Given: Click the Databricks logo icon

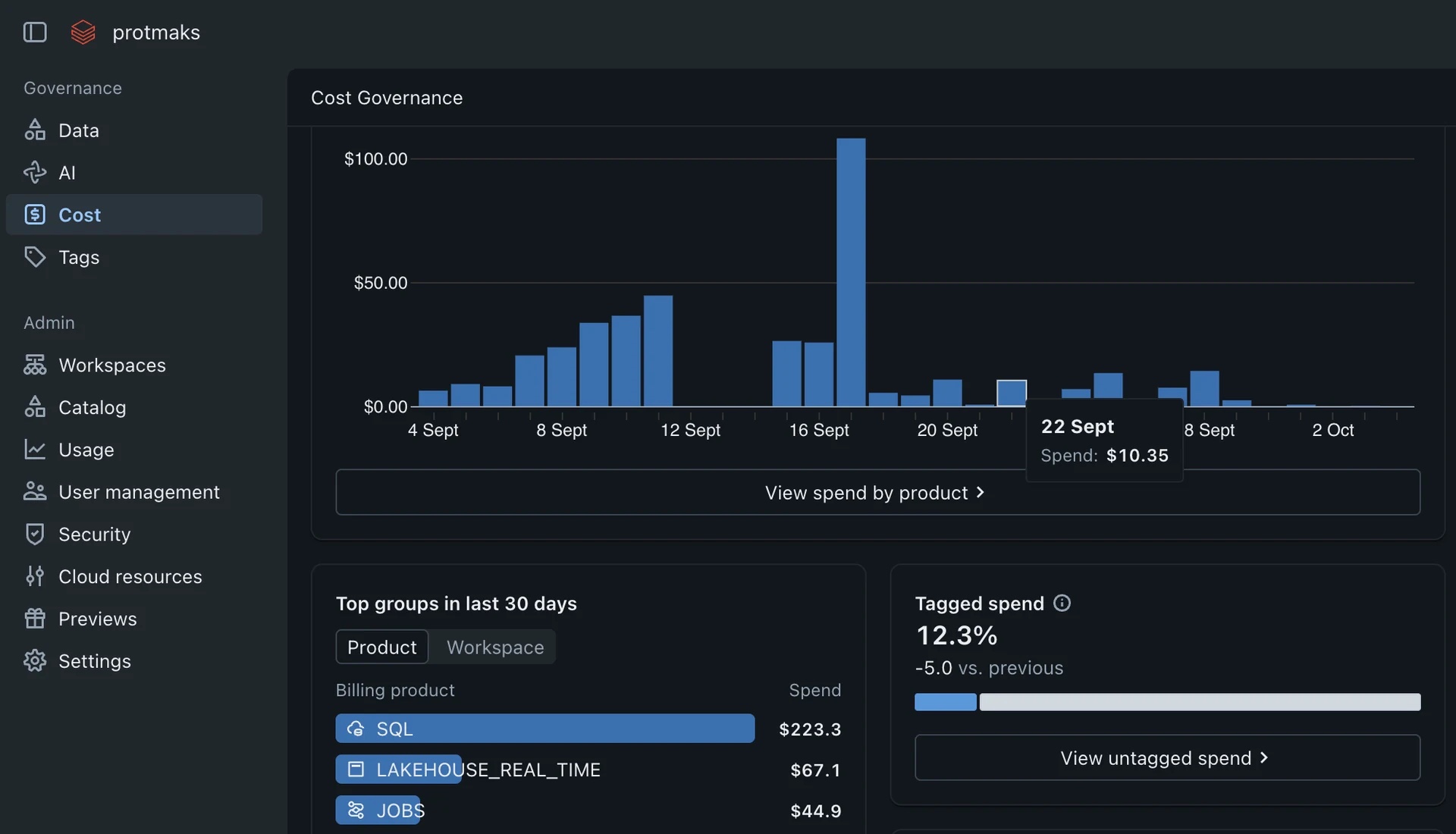Looking at the screenshot, I should pyautogui.click(x=83, y=32).
